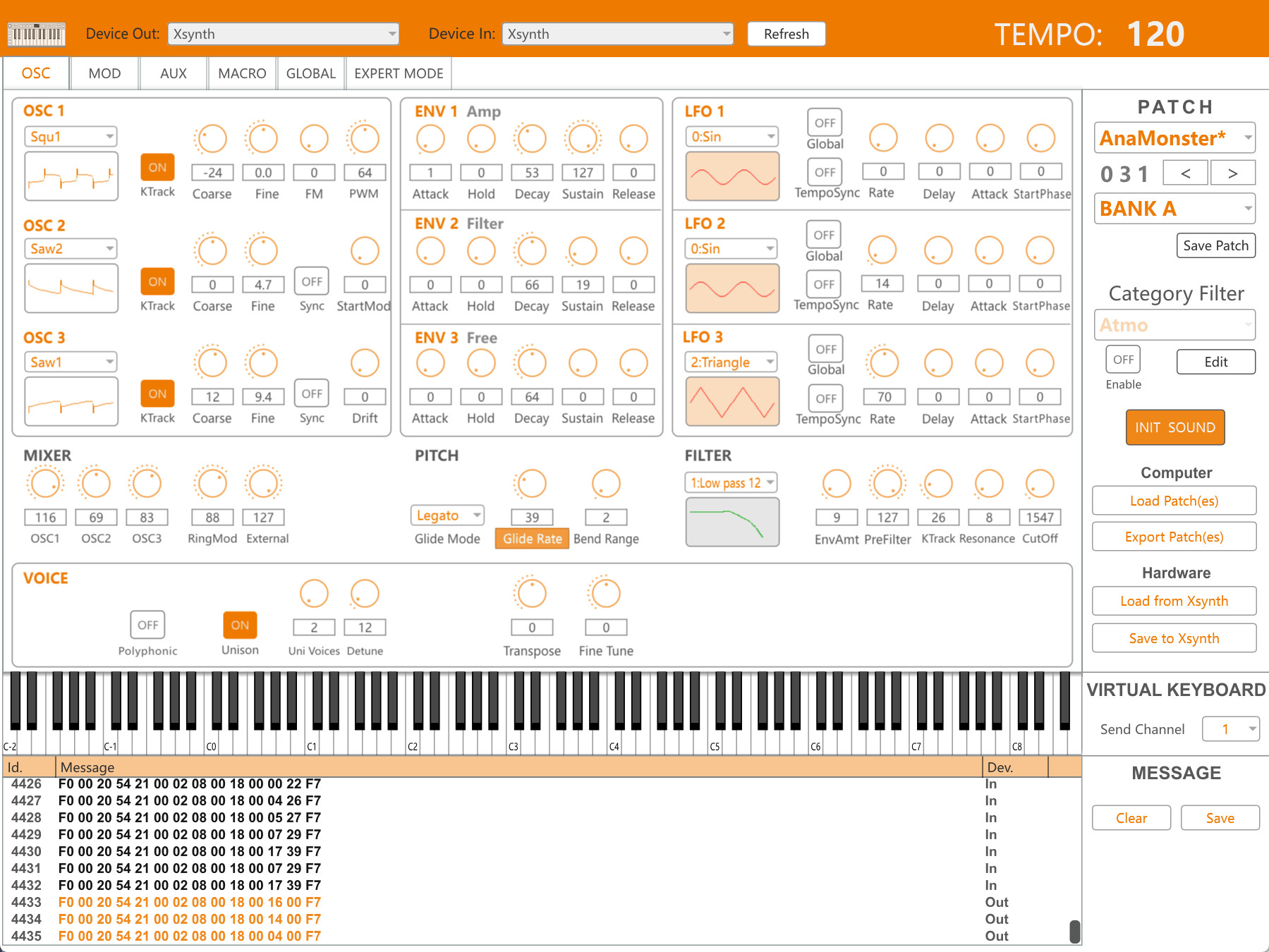Click the Filter Resonance knob
This screenshot has height=952, width=1269.
[989, 484]
